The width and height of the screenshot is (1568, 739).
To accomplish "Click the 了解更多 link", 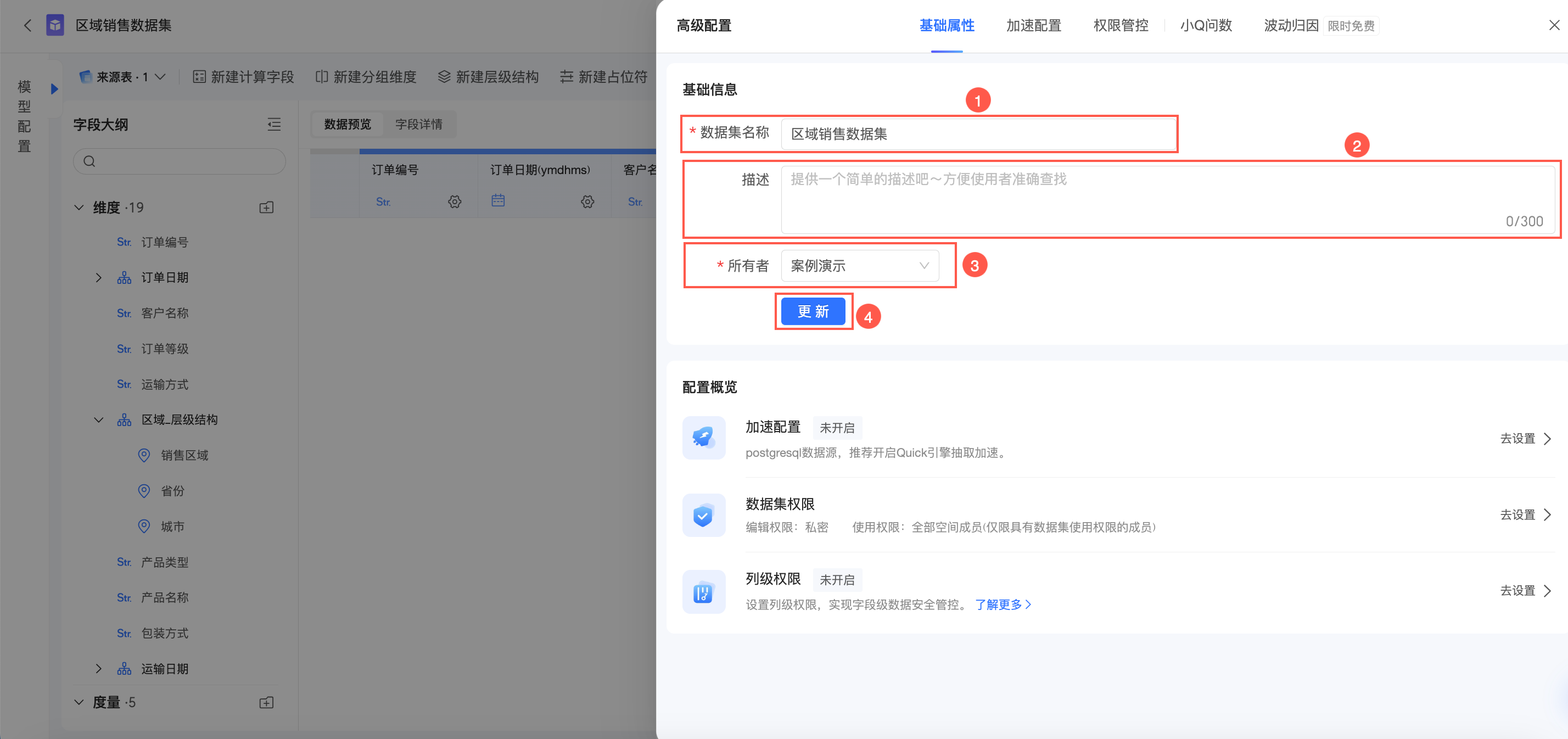I will point(1003,604).
